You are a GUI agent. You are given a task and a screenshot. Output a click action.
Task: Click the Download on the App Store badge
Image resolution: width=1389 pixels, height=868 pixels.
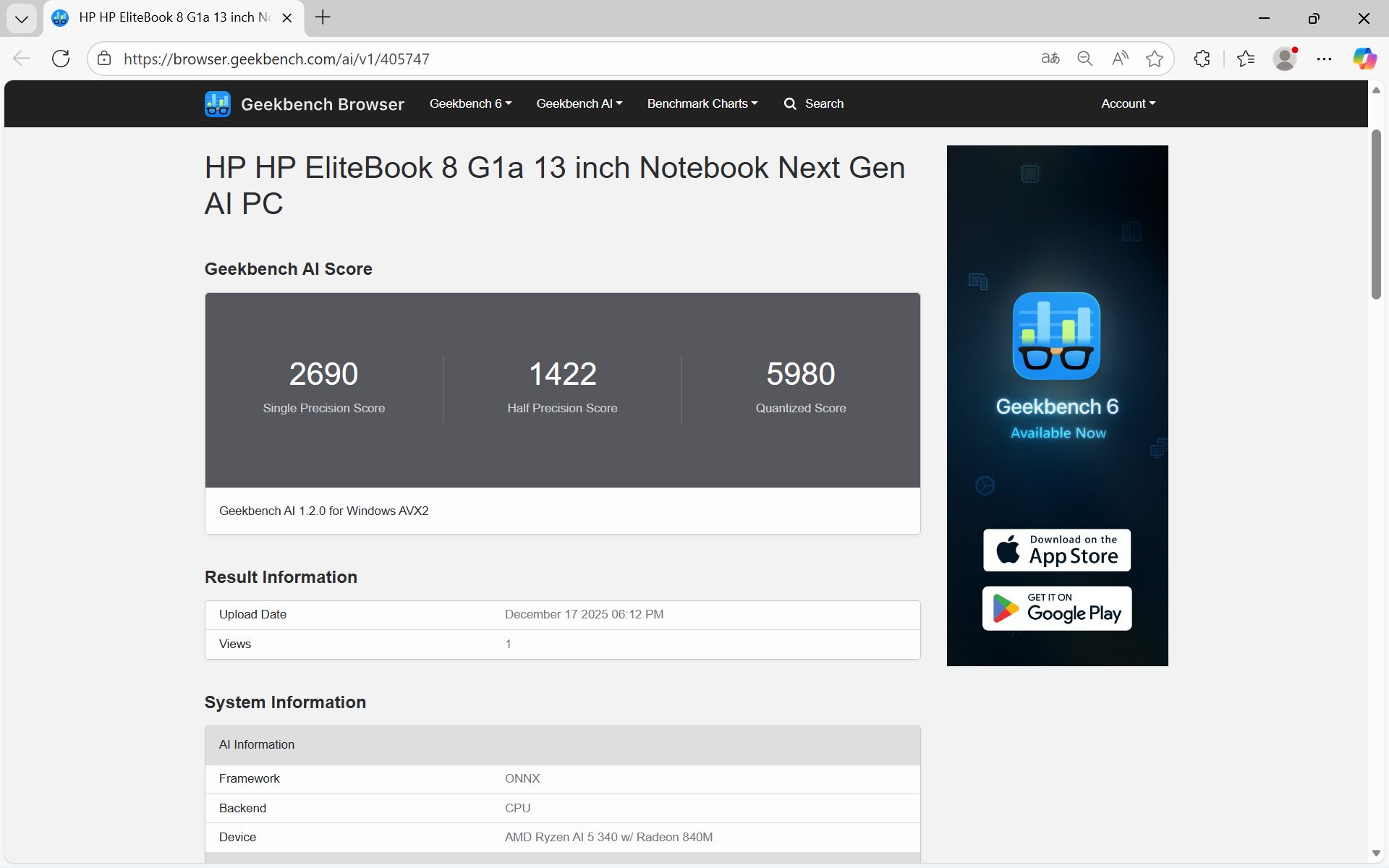pyautogui.click(x=1055, y=550)
